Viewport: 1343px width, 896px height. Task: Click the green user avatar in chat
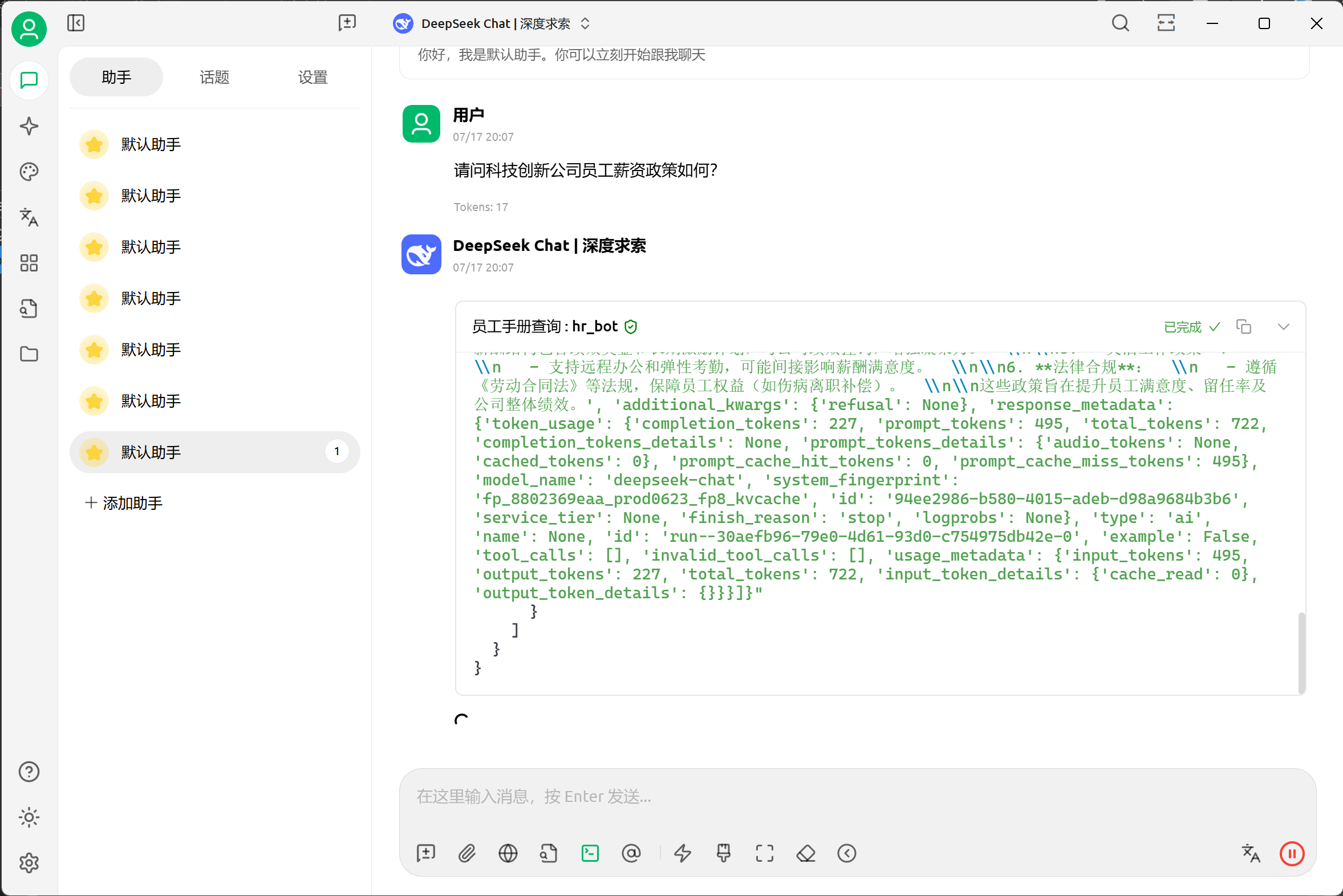[x=421, y=123]
